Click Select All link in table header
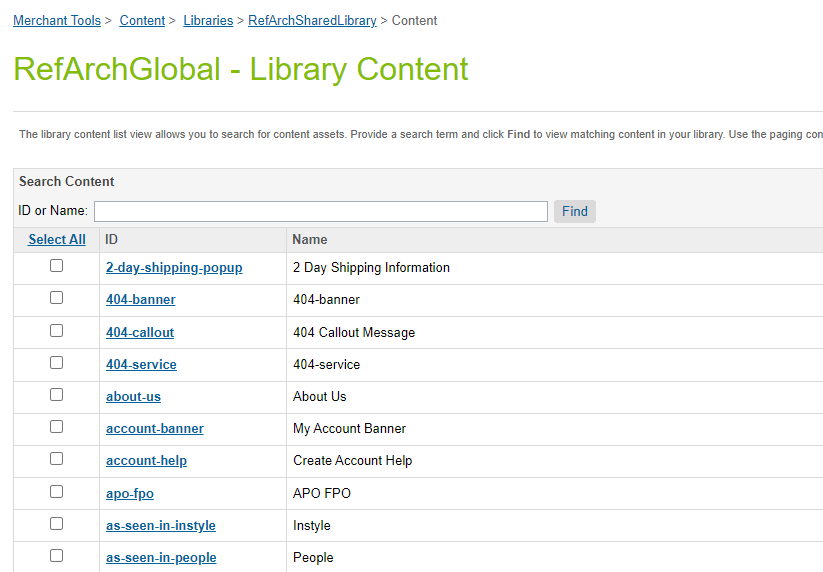Viewport: 823px width, 572px height. tap(57, 239)
